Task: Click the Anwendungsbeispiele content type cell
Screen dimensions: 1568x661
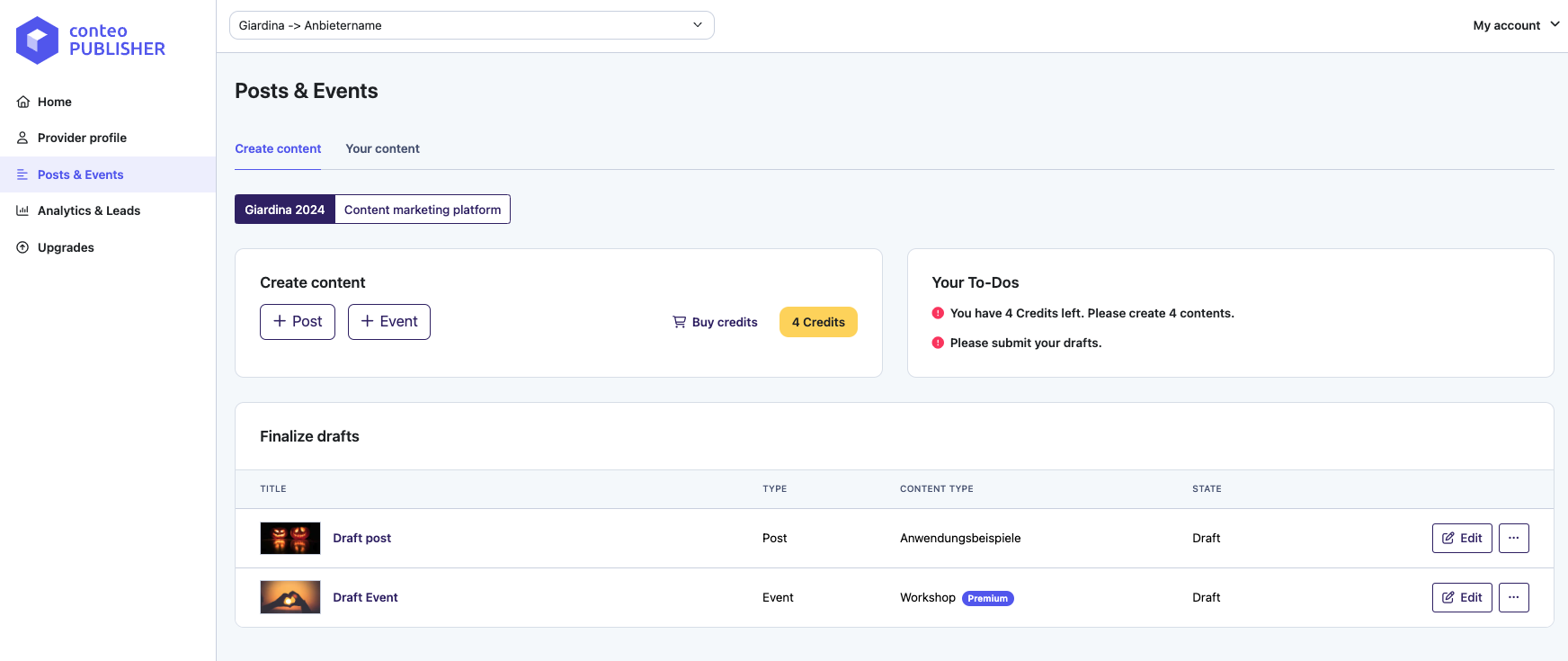Action: point(960,538)
